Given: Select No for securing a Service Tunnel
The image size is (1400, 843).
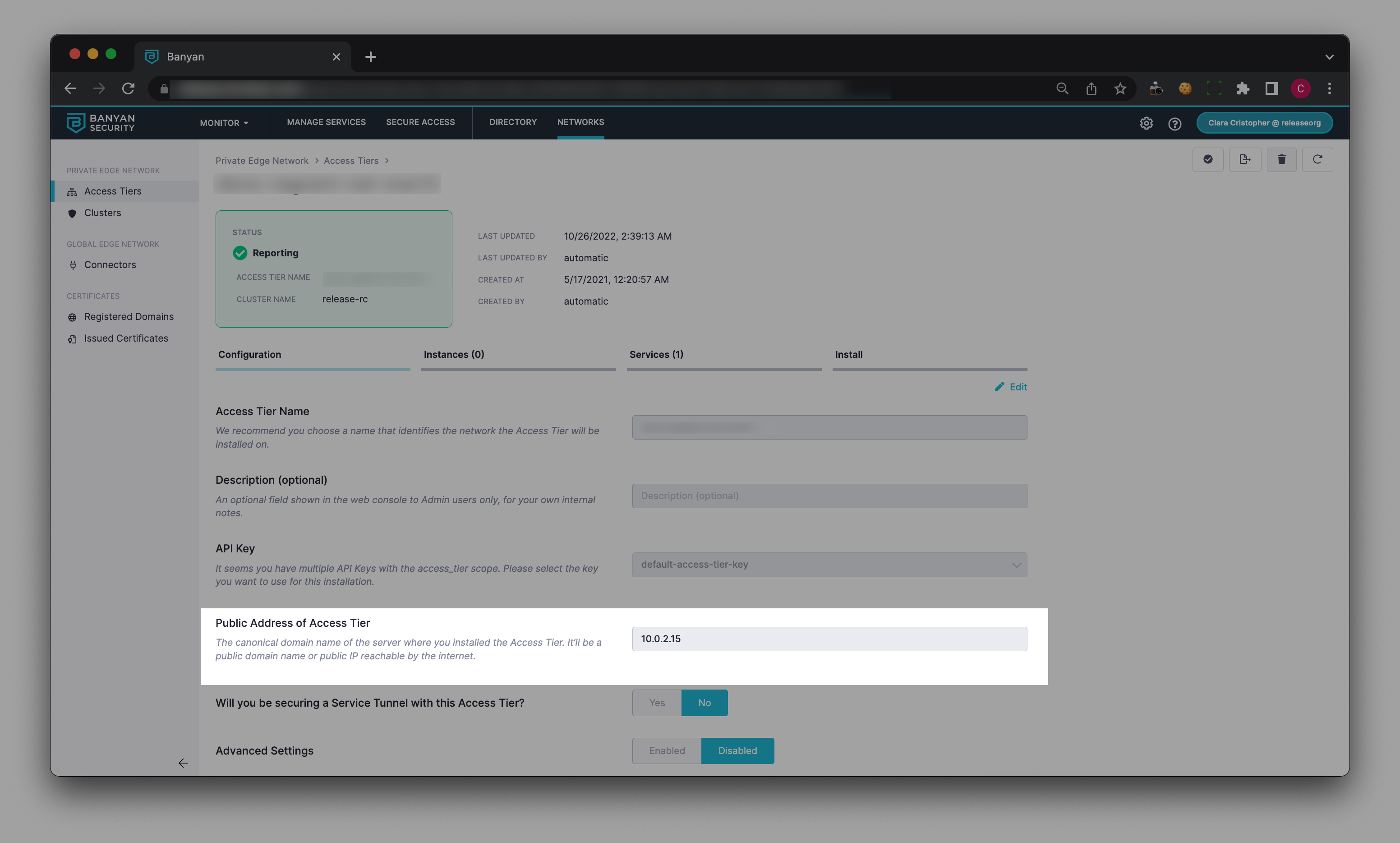Looking at the screenshot, I should (705, 703).
